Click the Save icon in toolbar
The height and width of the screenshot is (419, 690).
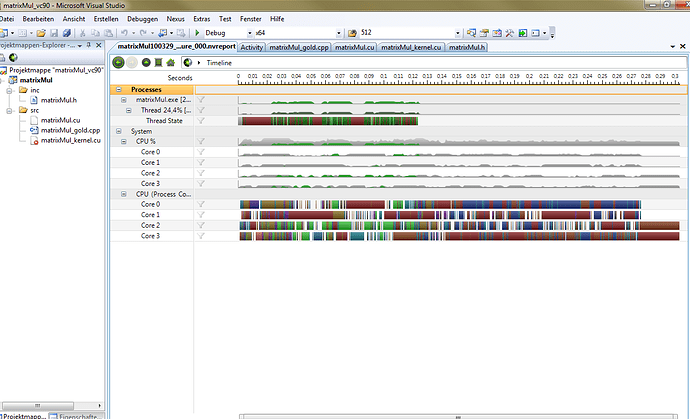click(54, 33)
